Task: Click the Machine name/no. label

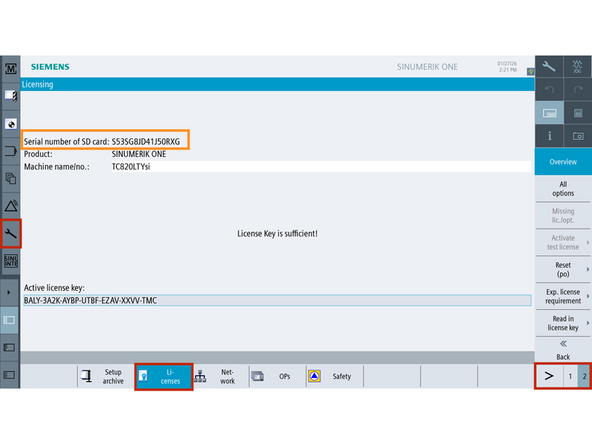Action: 57,166
